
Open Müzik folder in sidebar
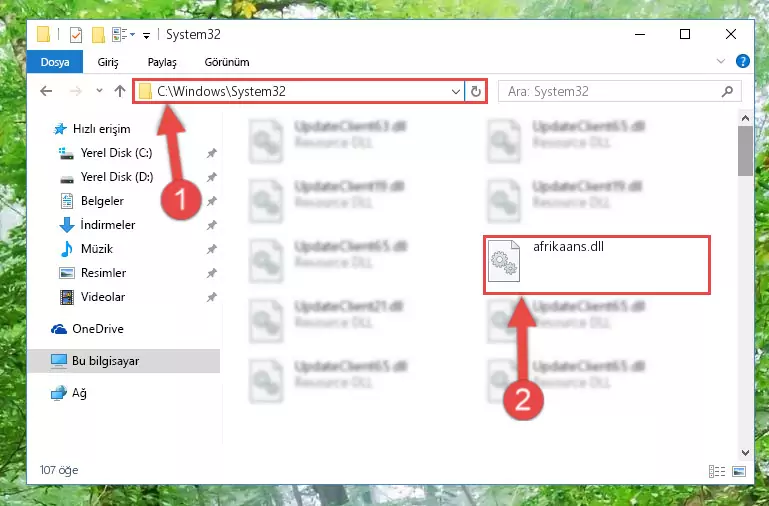pyautogui.click(x=97, y=249)
